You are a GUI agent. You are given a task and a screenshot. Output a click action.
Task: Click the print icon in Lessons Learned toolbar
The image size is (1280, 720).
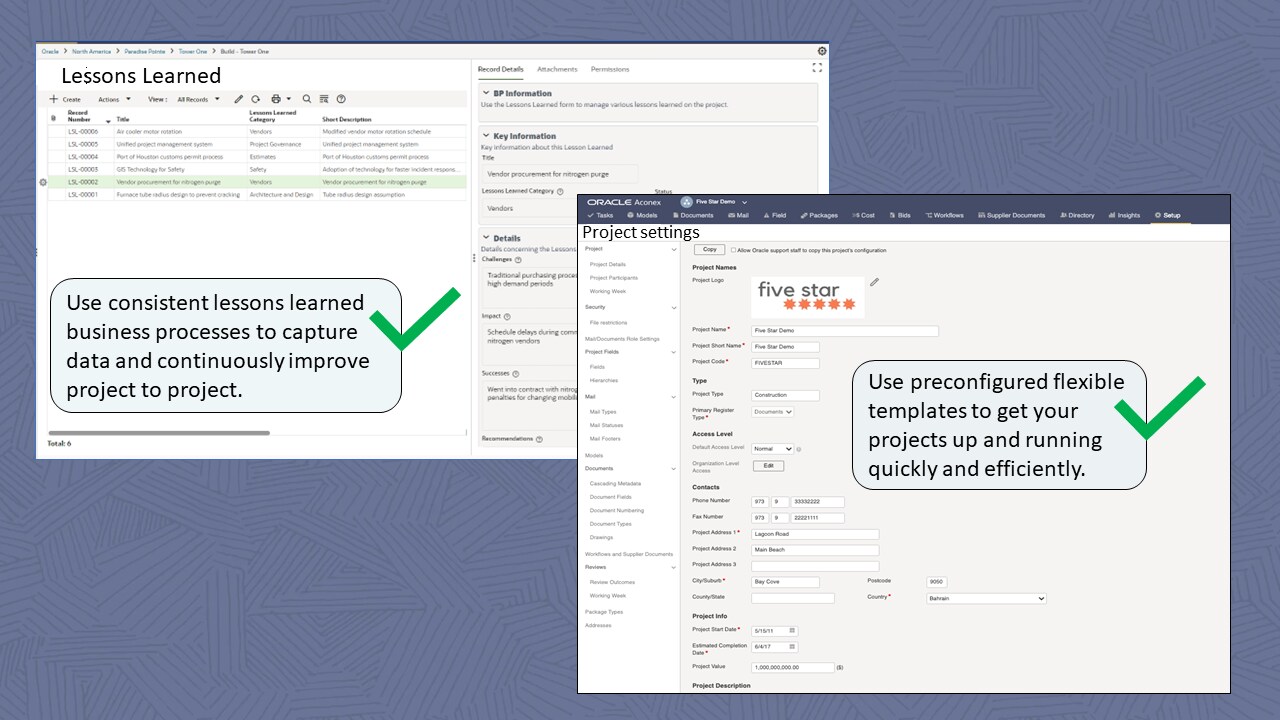(276, 99)
